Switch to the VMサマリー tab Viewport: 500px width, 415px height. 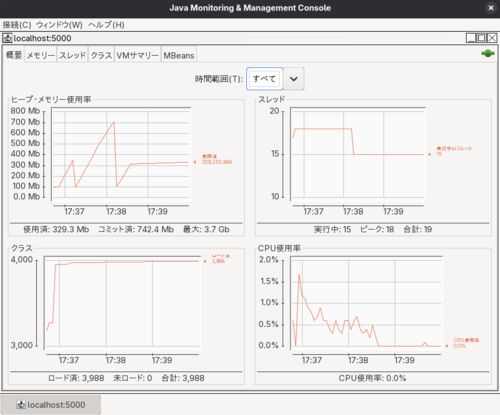(137, 55)
